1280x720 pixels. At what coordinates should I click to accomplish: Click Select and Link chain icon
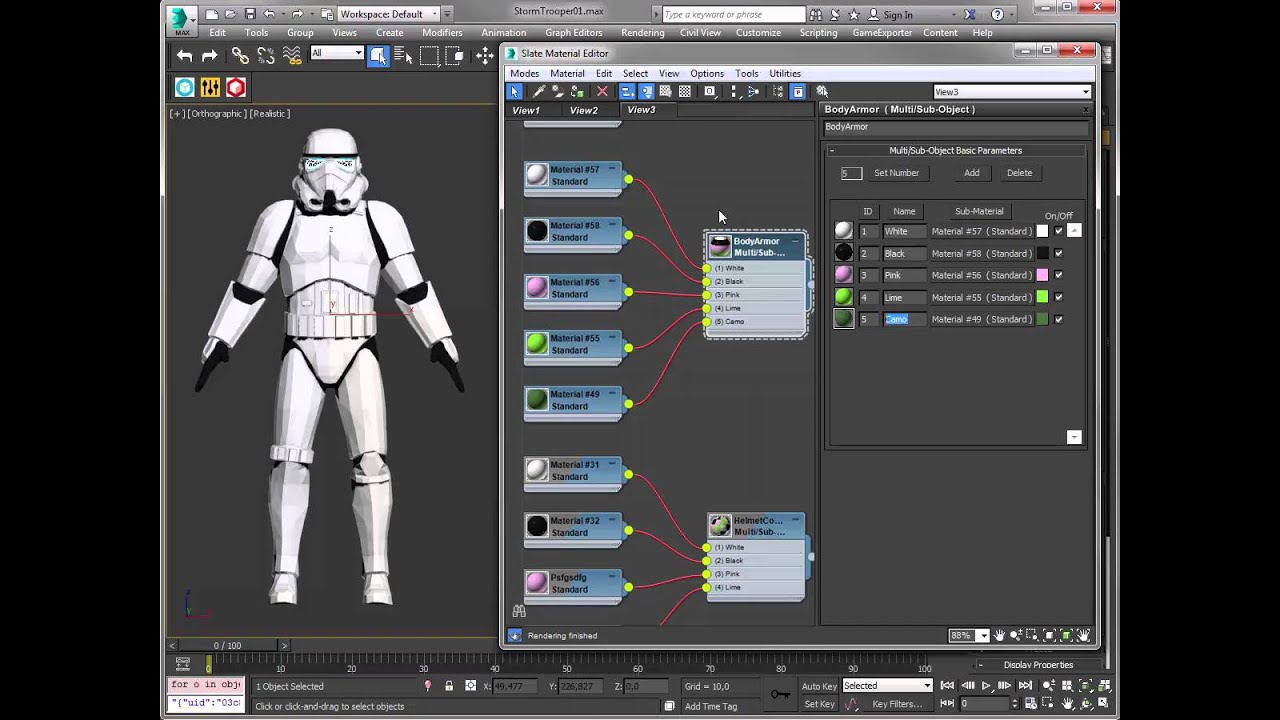240,56
